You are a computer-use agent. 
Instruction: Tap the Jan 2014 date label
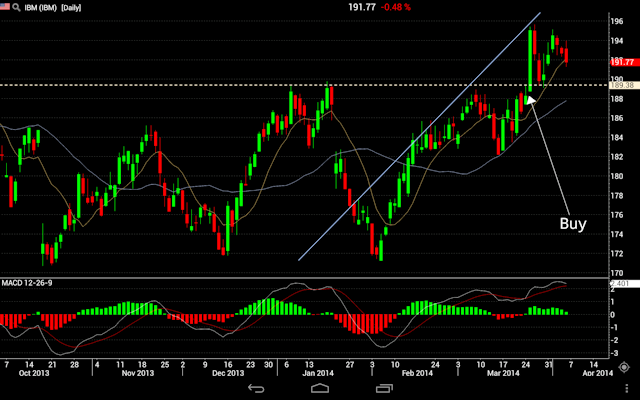[318, 373]
